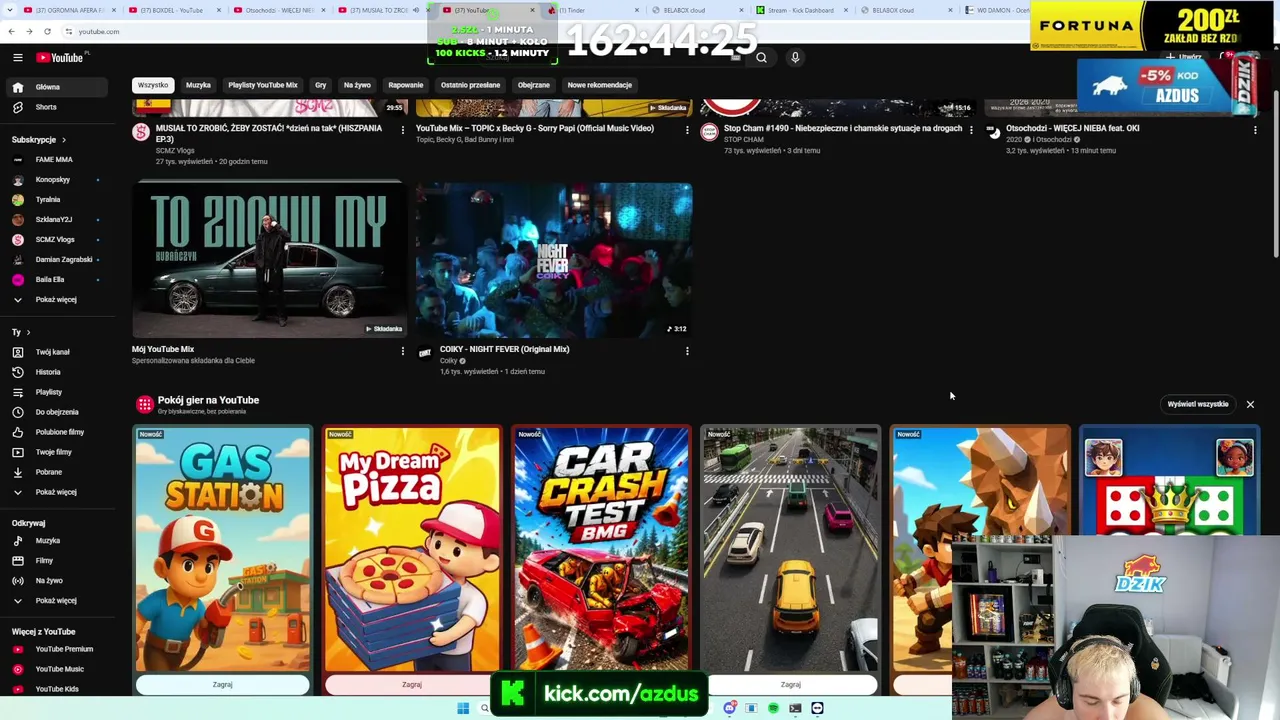Select the Ostatnio przesłane chip
1280x720 pixels.
[x=470, y=85]
